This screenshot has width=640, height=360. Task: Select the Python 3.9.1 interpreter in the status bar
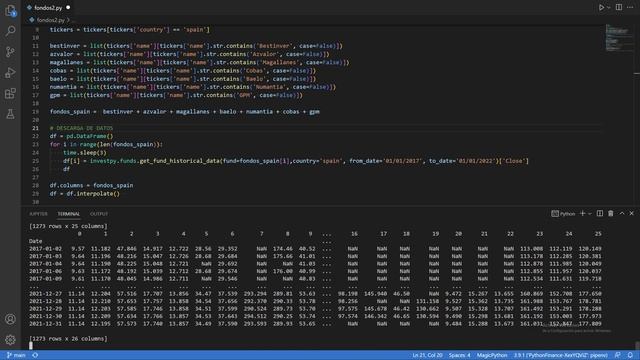coord(560,355)
